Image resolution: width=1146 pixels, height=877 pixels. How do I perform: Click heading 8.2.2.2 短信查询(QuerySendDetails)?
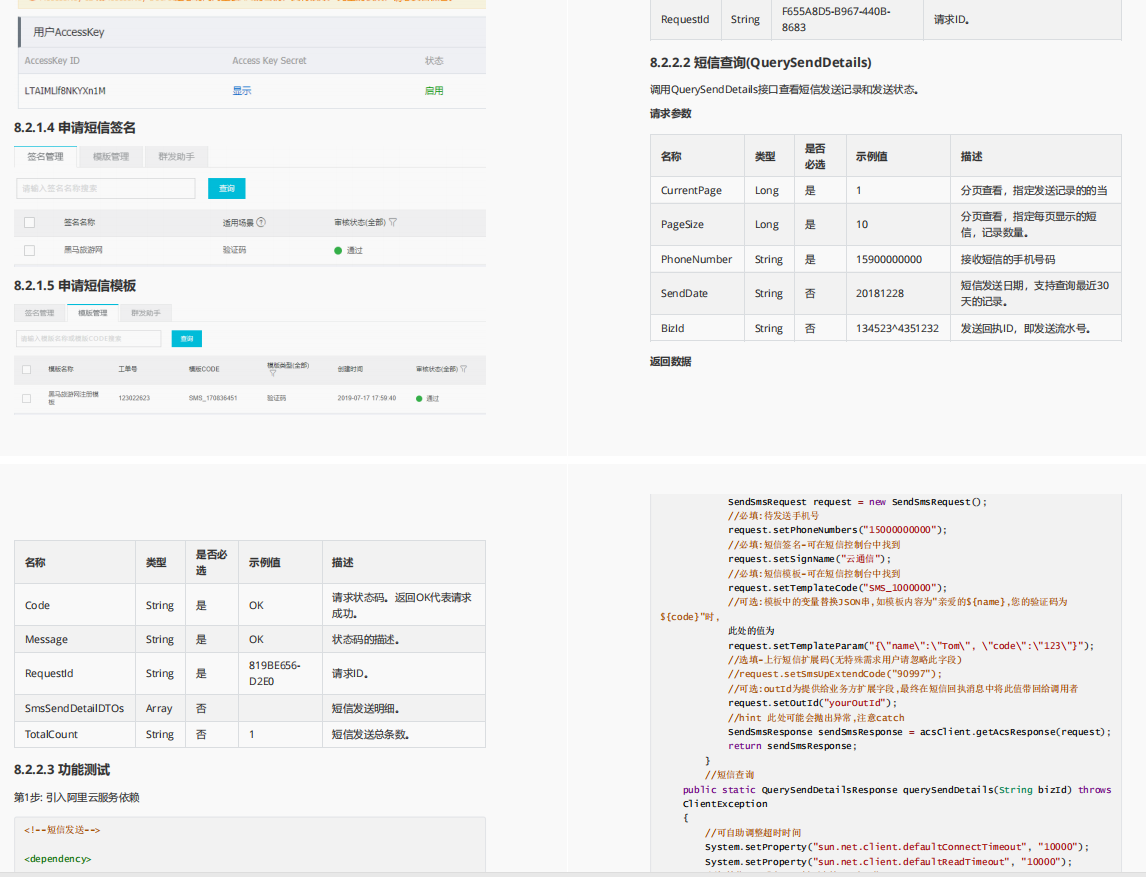coord(761,63)
